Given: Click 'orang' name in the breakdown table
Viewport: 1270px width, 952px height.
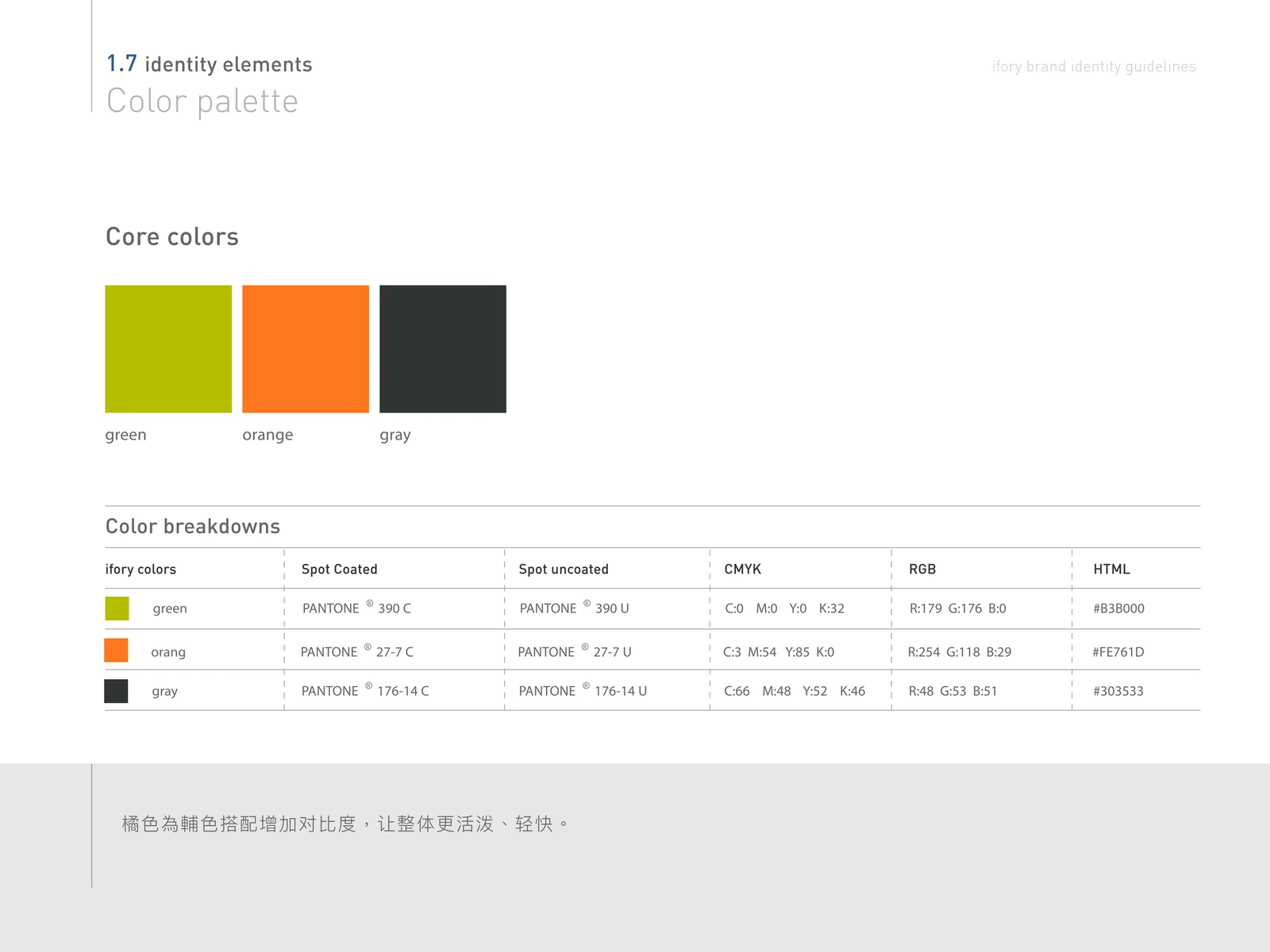Looking at the screenshot, I should tap(168, 652).
